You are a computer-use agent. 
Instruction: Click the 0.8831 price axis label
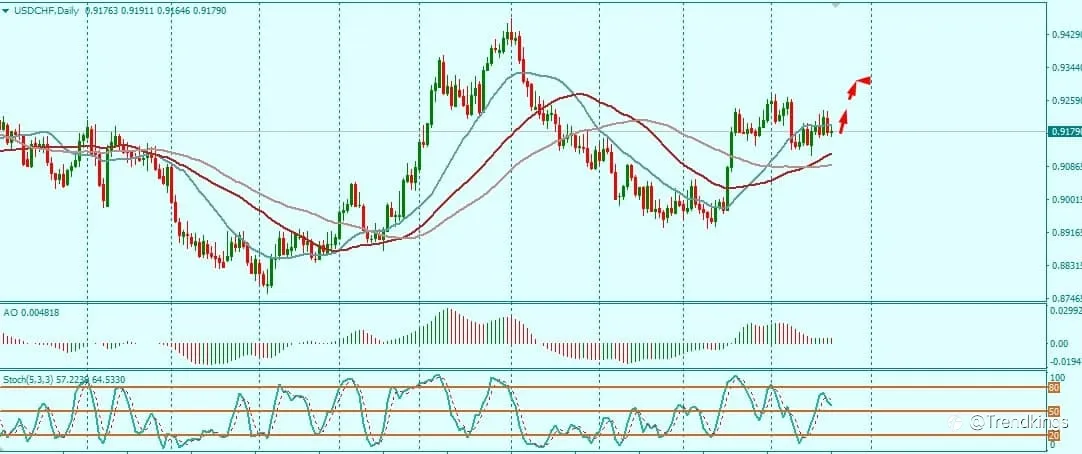pyautogui.click(x=1067, y=266)
